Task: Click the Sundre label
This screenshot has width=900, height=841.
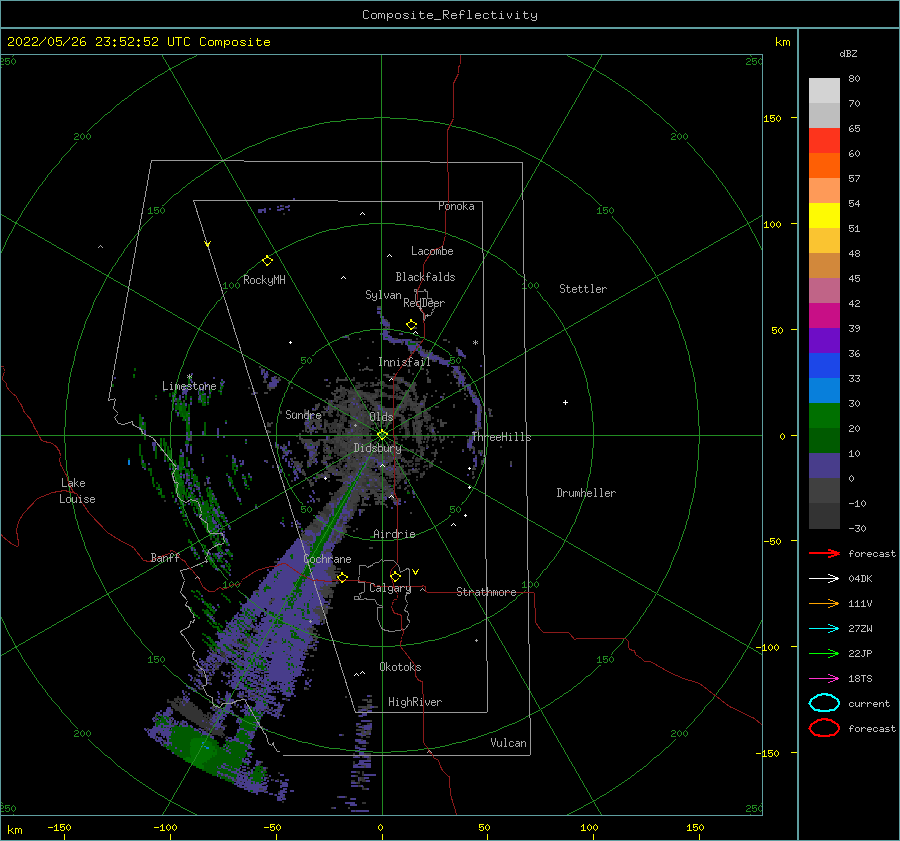Action: (304, 414)
